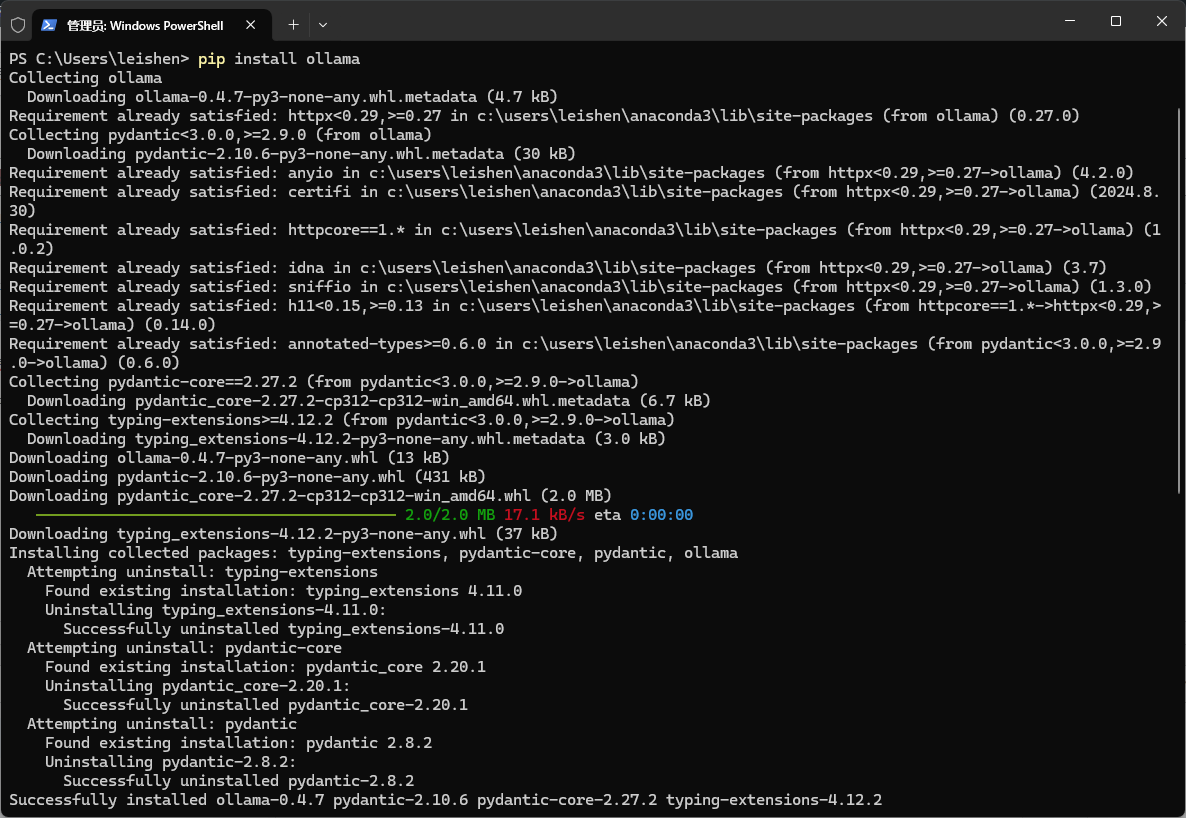Click the 'Collecting ollama' output line
Image resolution: width=1186 pixels, height=818 pixels.
click(x=85, y=78)
